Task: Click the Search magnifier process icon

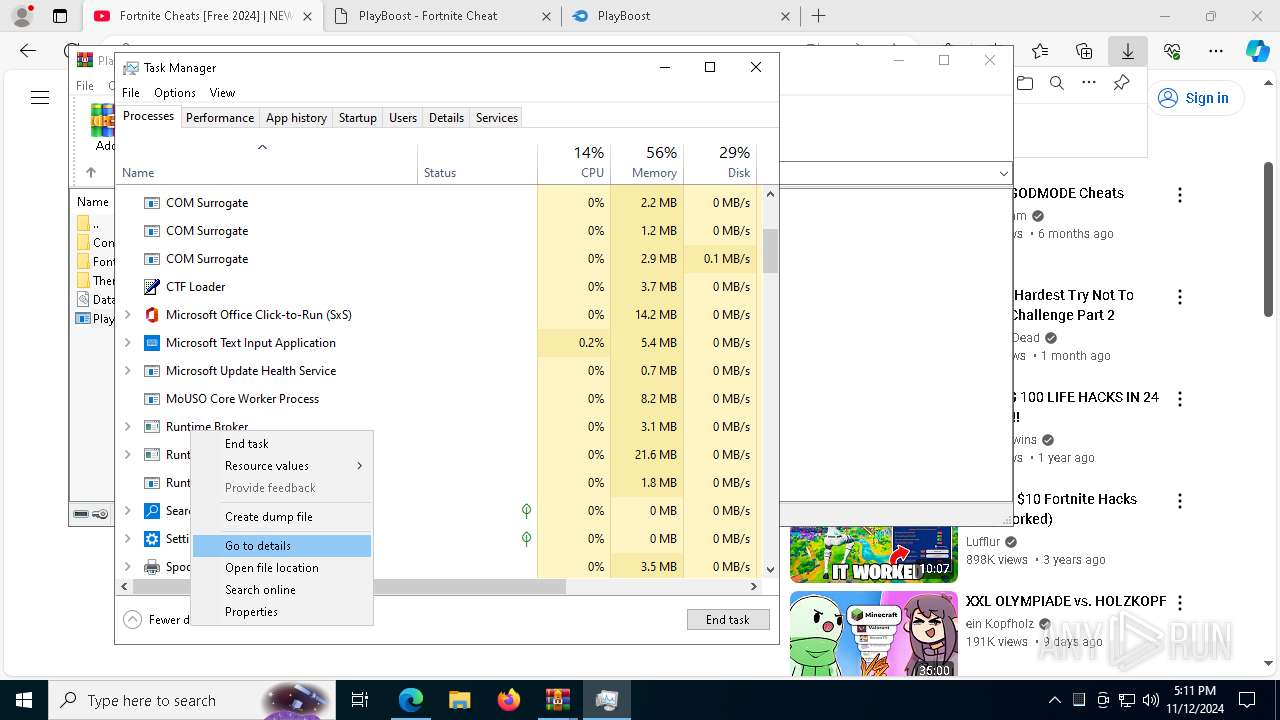Action: click(x=152, y=510)
